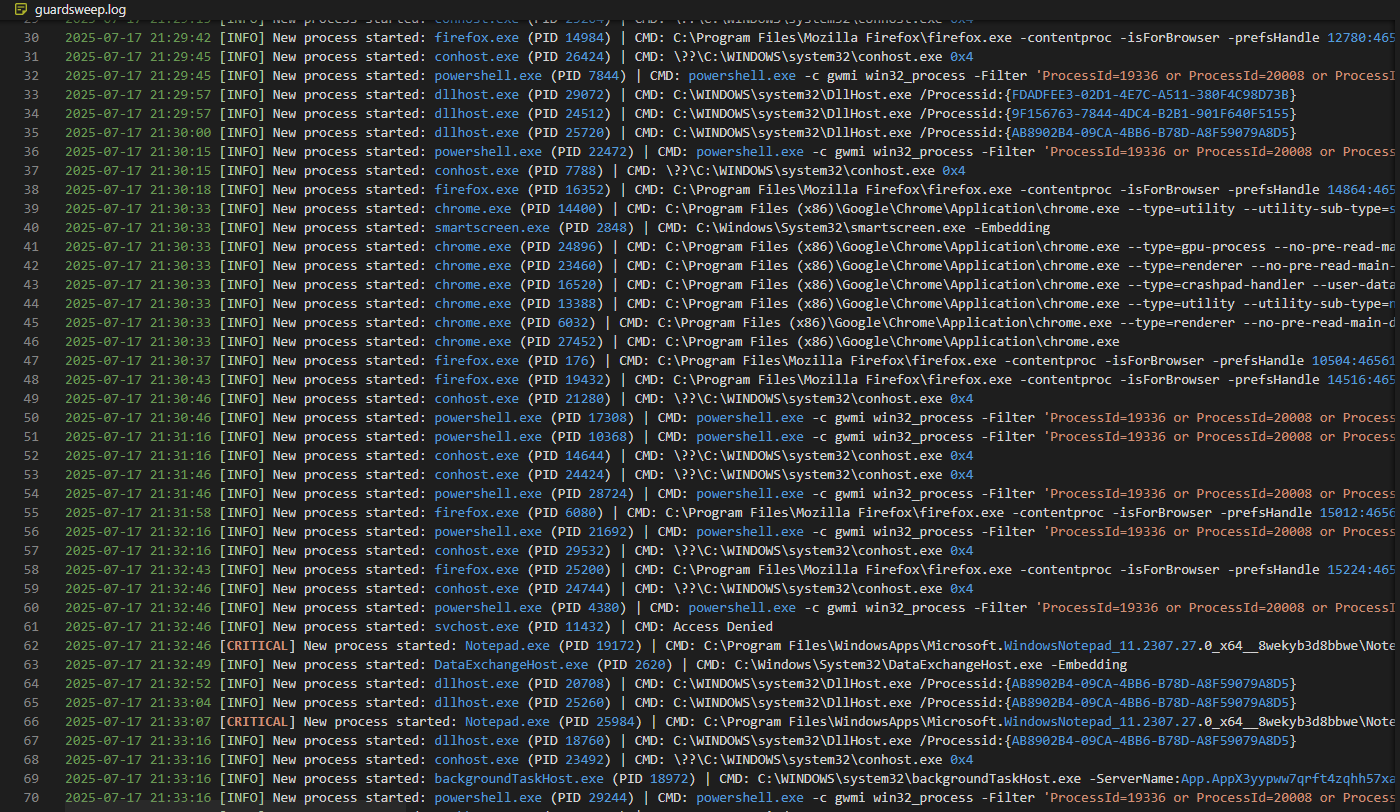Open the powershell.exe link on line 32
The width and height of the screenshot is (1400, 812).
488,75
